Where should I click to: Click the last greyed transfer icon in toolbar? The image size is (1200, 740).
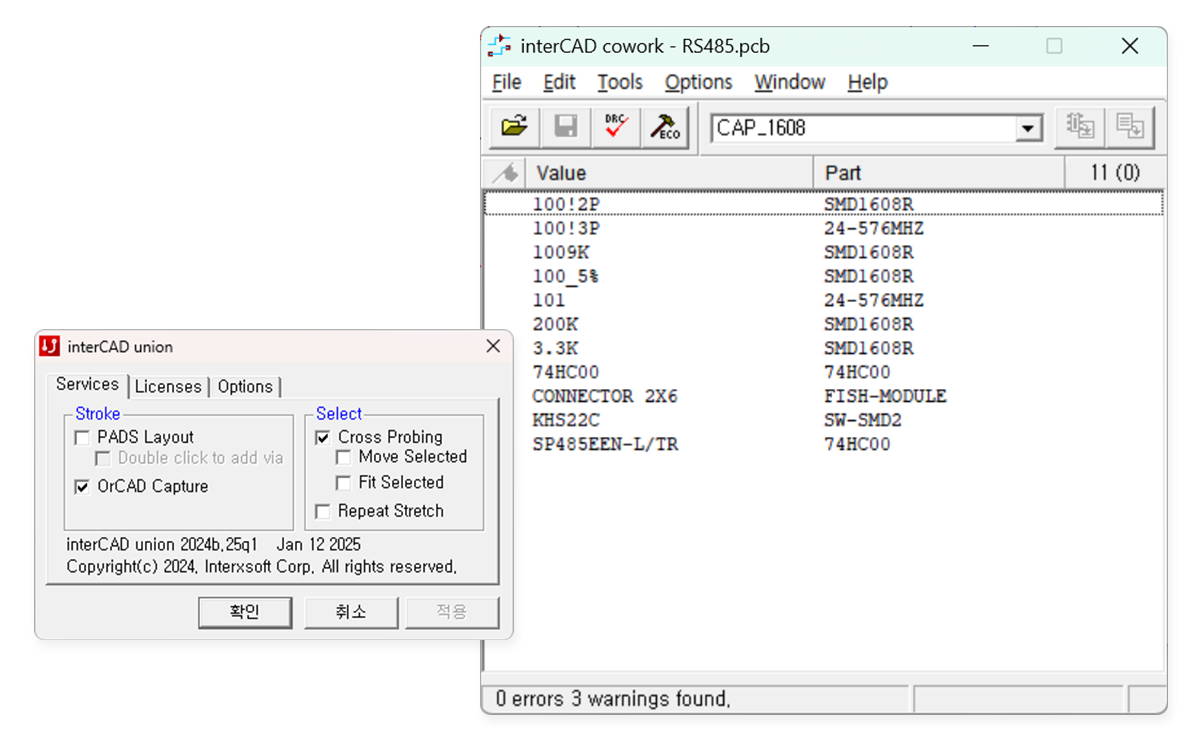tap(1130, 127)
